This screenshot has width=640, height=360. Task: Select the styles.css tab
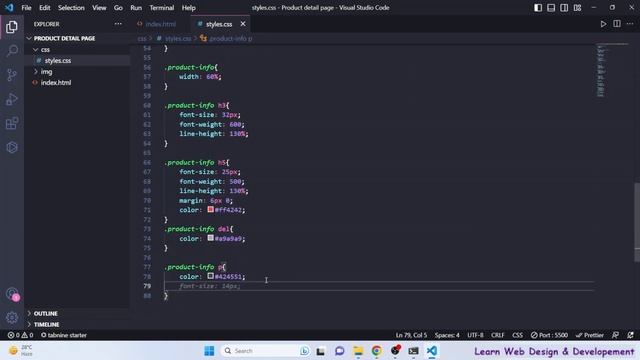pyautogui.click(x=219, y=24)
